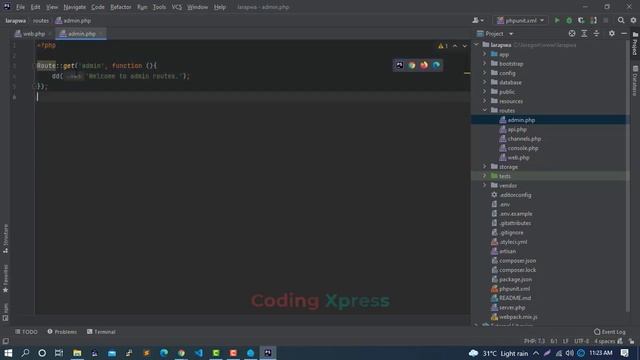The height and width of the screenshot is (360, 640).
Task: Click routes in the breadcrumb bar
Action: tap(41, 20)
